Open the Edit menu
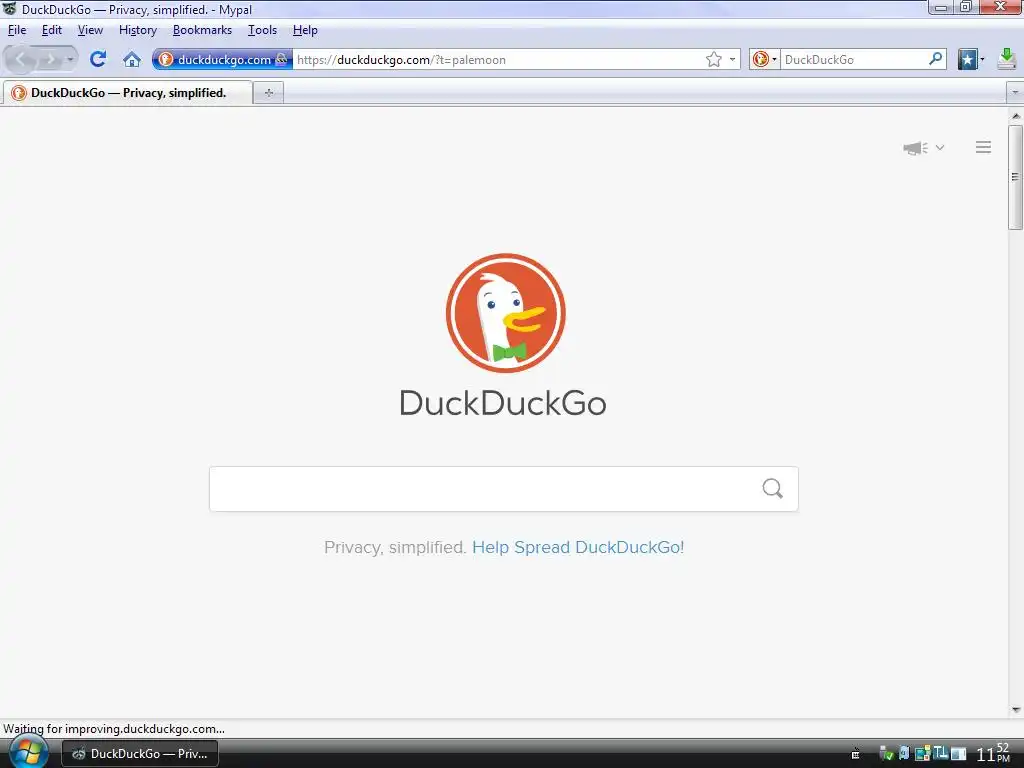The height and width of the screenshot is (768, 1024). 52,30
